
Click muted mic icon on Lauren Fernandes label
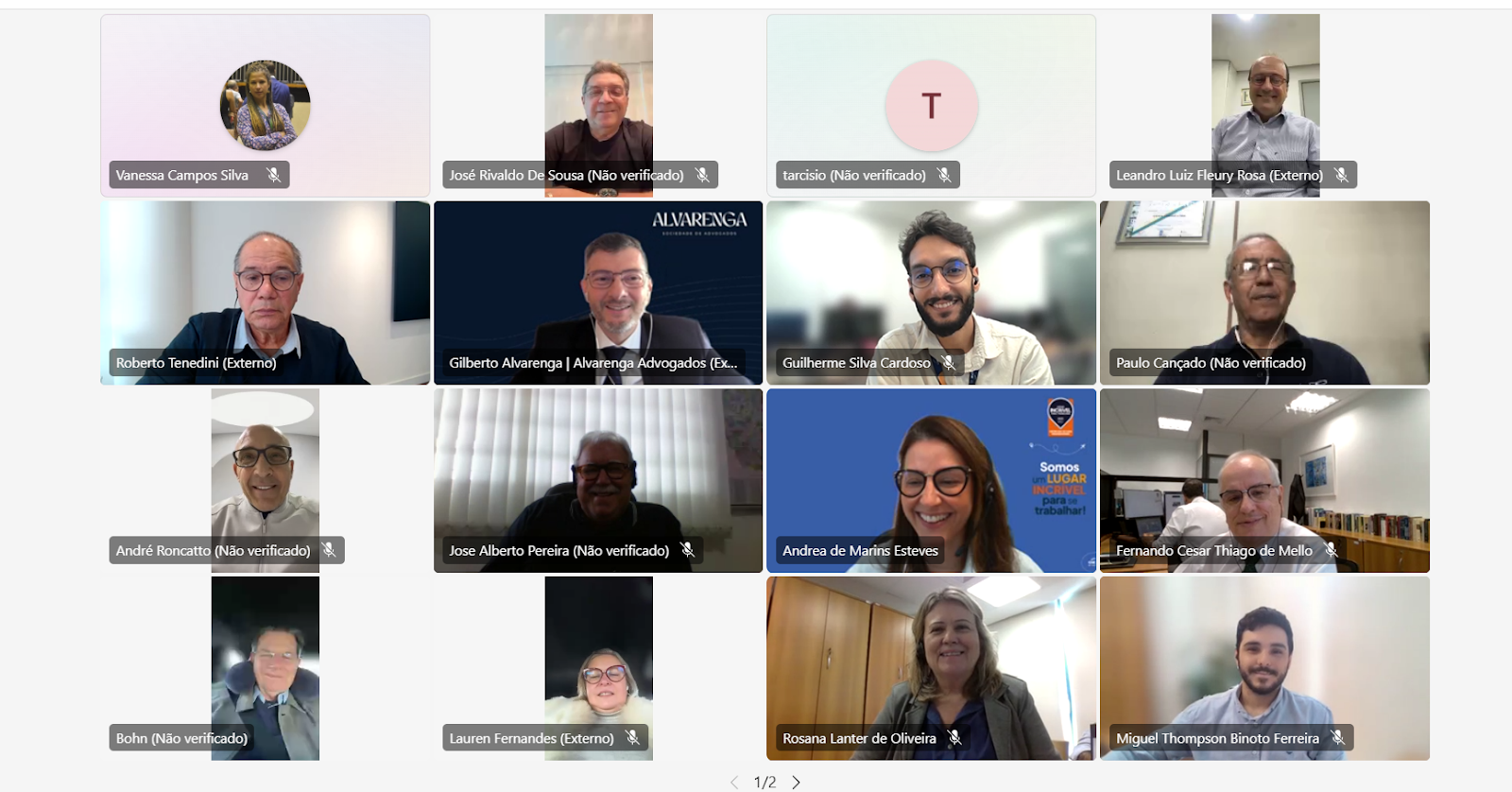(632, 738)
